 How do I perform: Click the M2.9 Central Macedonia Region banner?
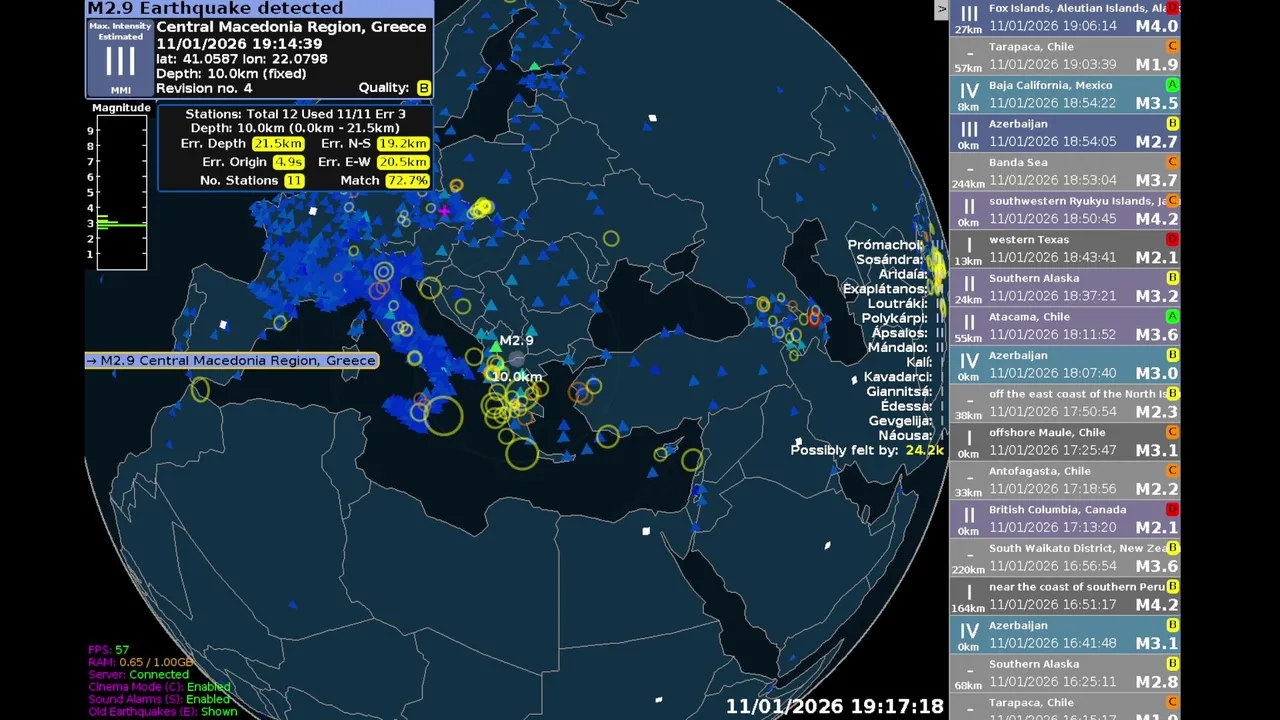pos(232,361)
